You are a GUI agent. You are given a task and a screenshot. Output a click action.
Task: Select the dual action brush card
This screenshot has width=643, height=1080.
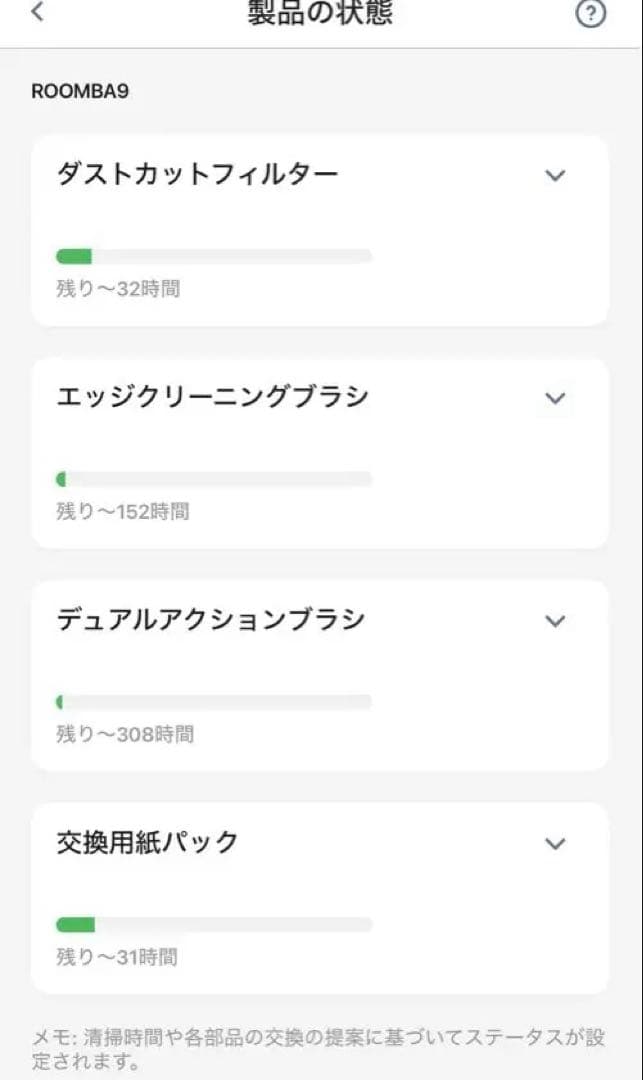[x=320, y=670]
